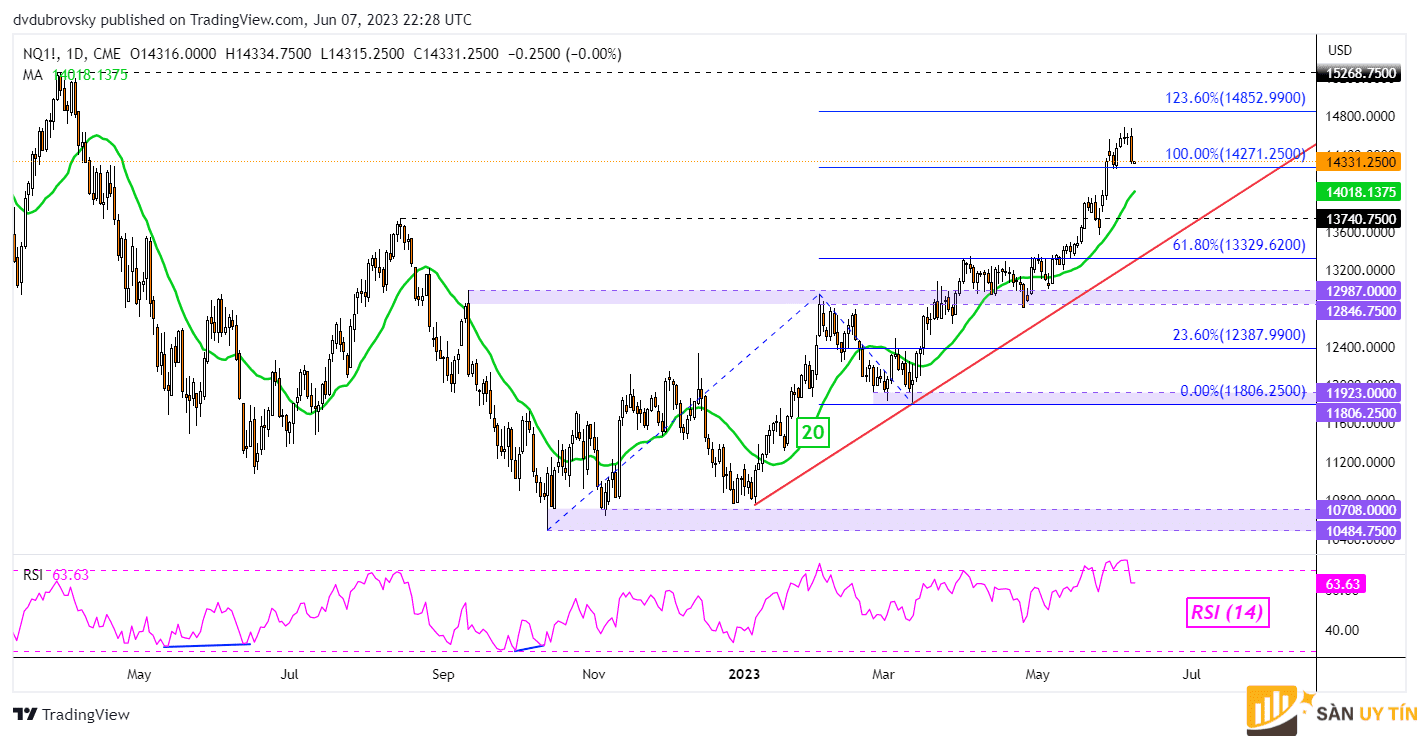Click the RSI (14) boxed annotation
The image size is (1419, 736).
[1227, 612]
